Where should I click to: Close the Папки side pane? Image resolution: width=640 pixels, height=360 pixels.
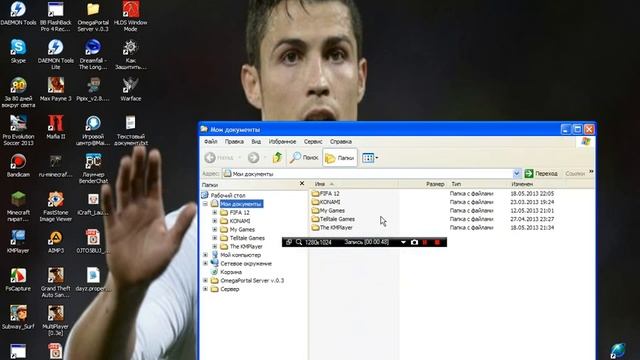tap(302, 184)
